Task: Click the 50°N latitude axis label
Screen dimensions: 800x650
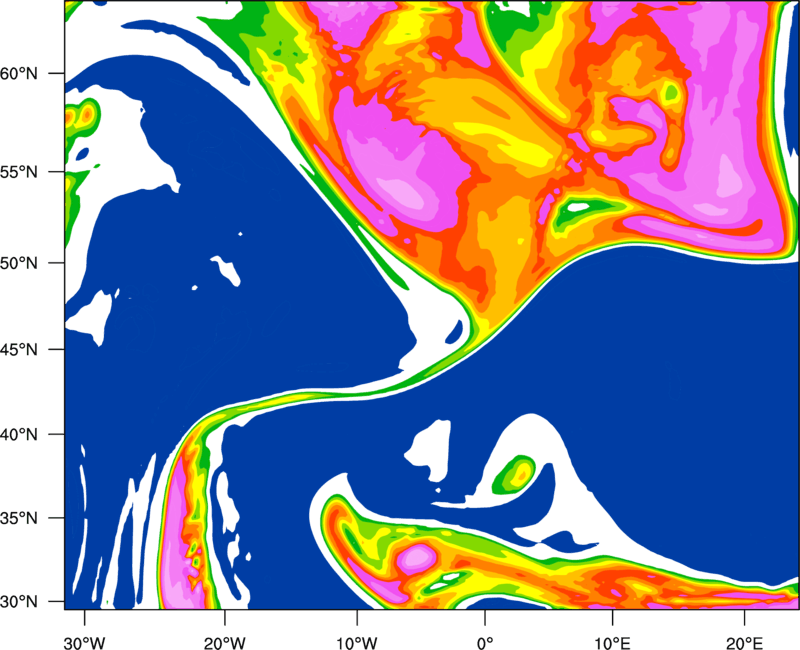Action: click(x=19, y=264)
